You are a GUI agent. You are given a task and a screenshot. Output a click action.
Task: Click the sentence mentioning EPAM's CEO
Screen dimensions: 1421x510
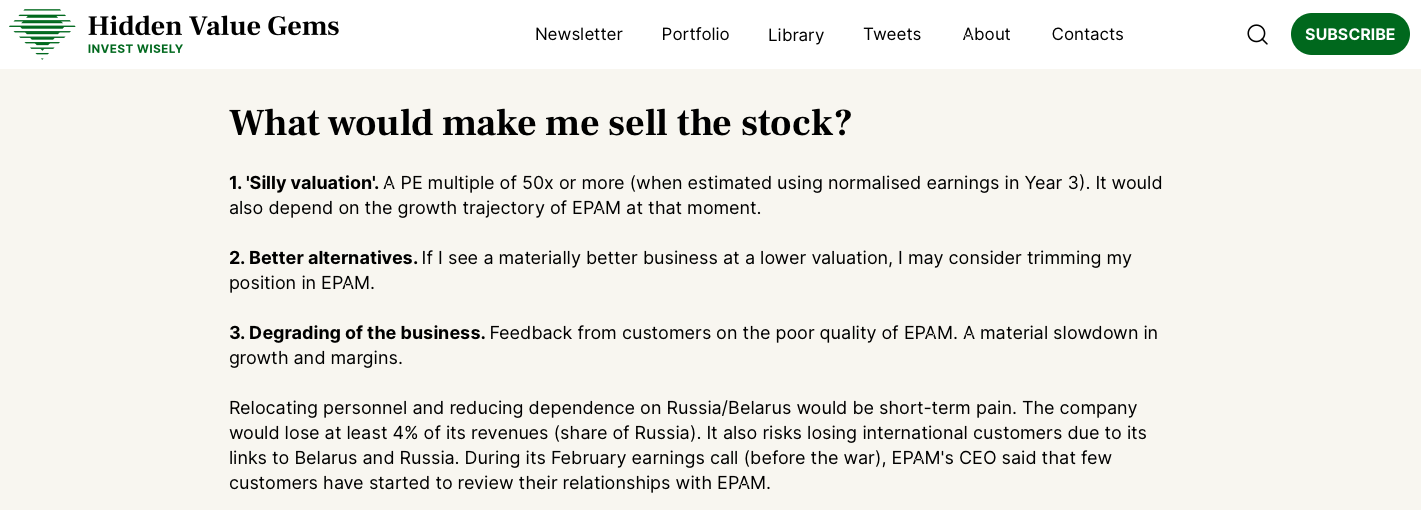(x=671, y=471)
